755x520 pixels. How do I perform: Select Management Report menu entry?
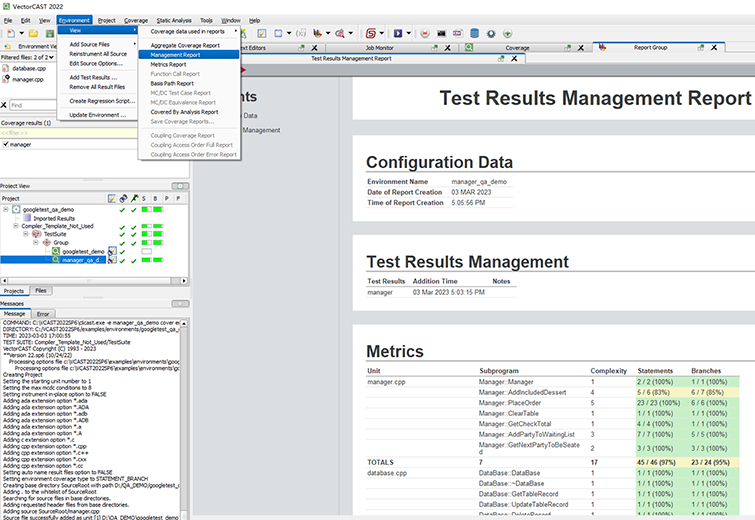[189, 55]
